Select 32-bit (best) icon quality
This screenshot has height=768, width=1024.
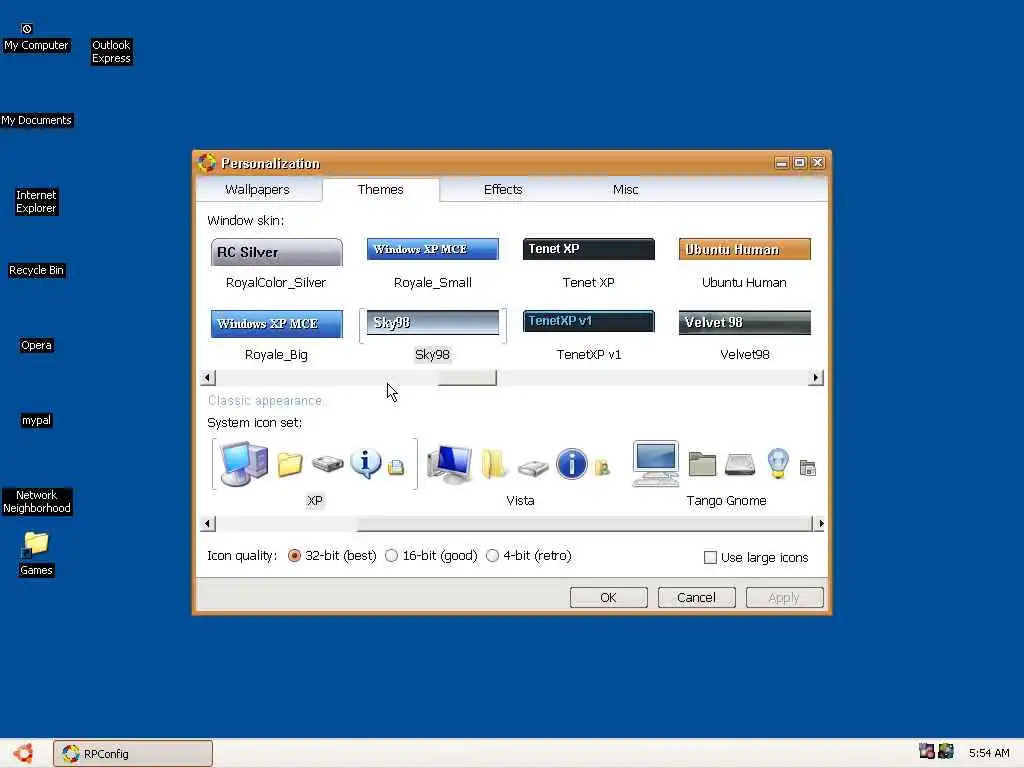[295, 556]
